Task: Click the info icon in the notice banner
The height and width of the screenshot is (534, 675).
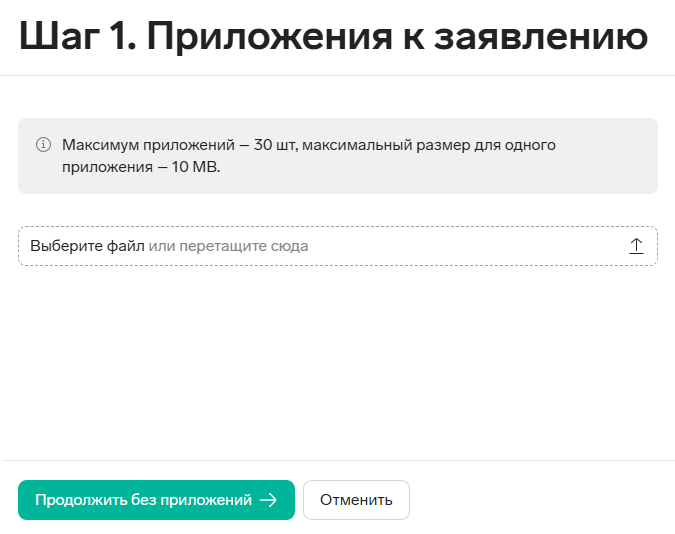Action: tap(43, 145)
